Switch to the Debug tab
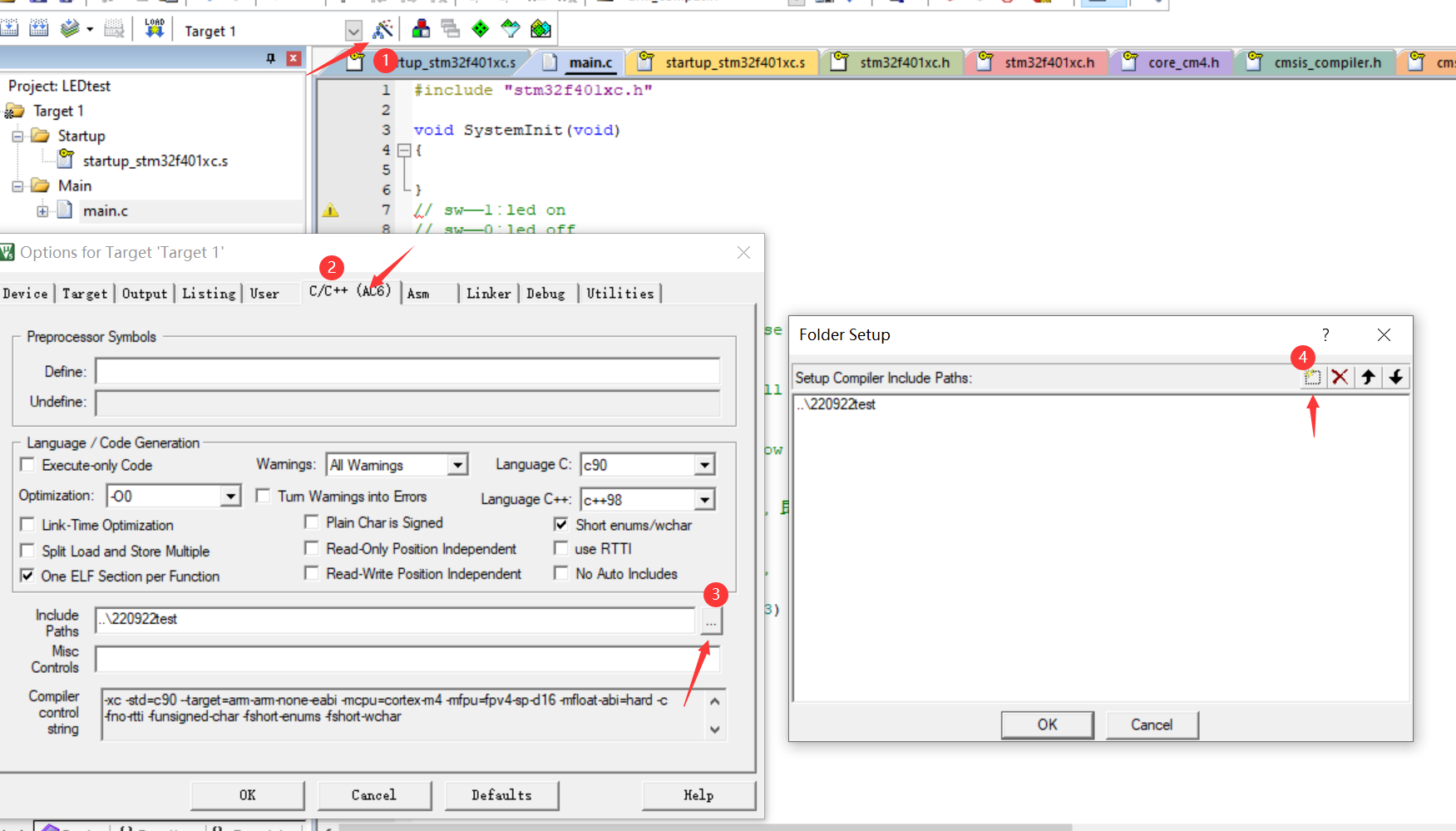Viewport: 1456px width, 831px height. (545, 294)
